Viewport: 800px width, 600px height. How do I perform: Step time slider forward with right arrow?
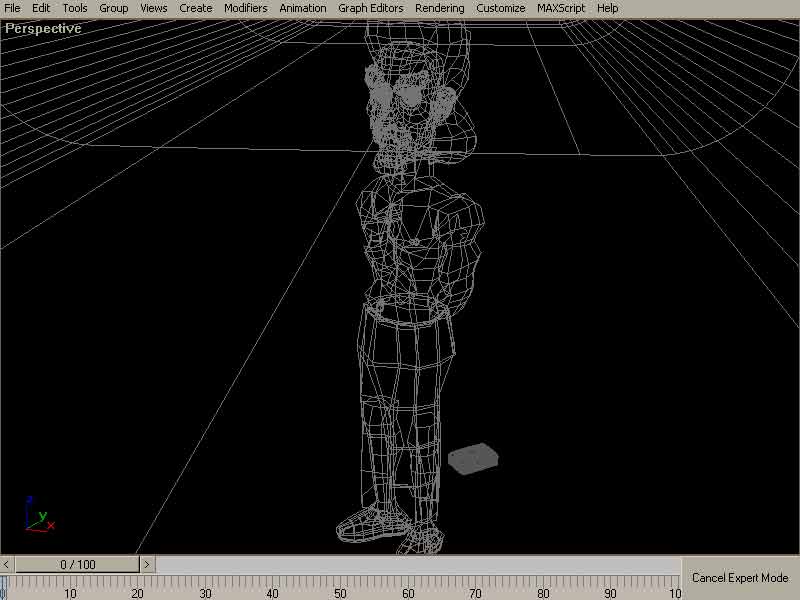(x=147, y=565)
